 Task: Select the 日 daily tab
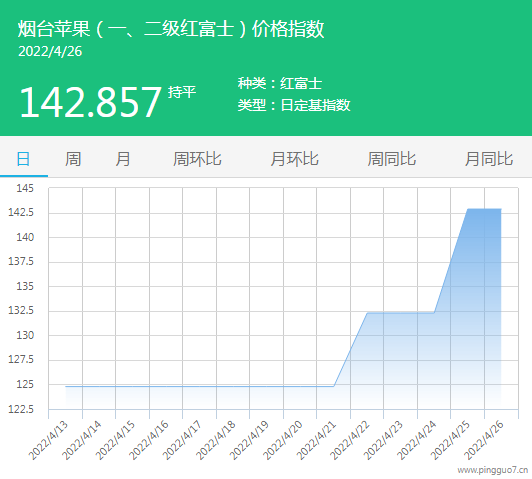click(23, 159)
